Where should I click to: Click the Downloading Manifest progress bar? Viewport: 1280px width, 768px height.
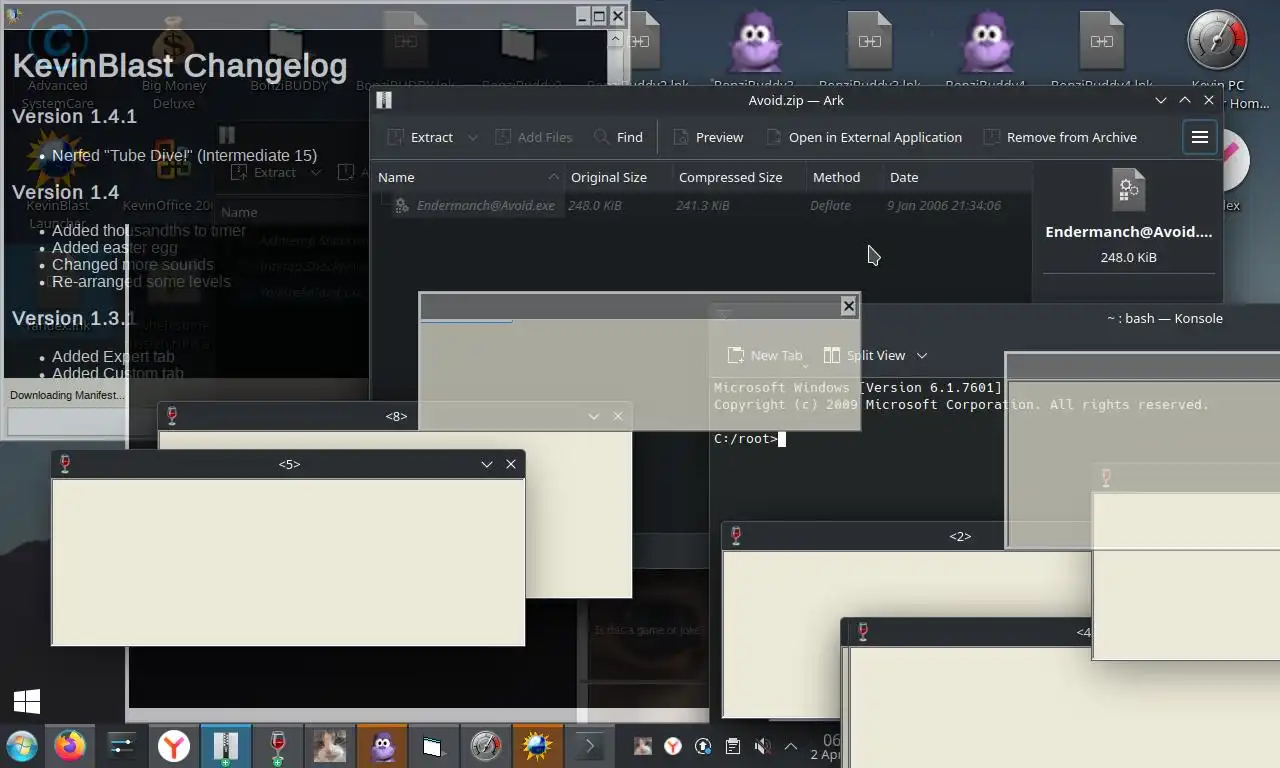coord(66,423)
